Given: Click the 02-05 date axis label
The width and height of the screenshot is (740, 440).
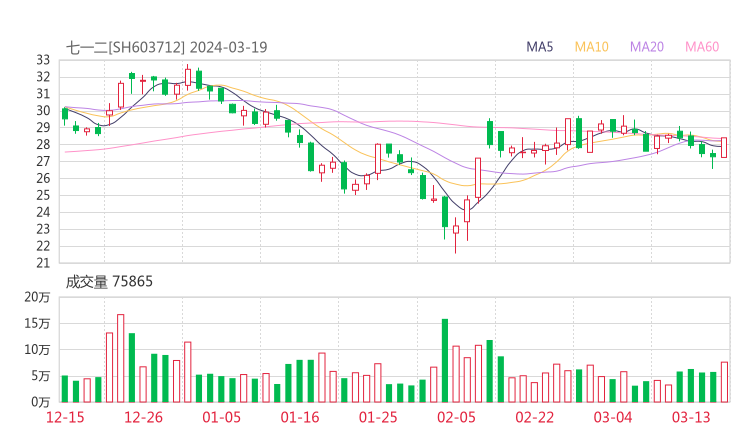Looking at the screenshot, I should click(456, 417).
